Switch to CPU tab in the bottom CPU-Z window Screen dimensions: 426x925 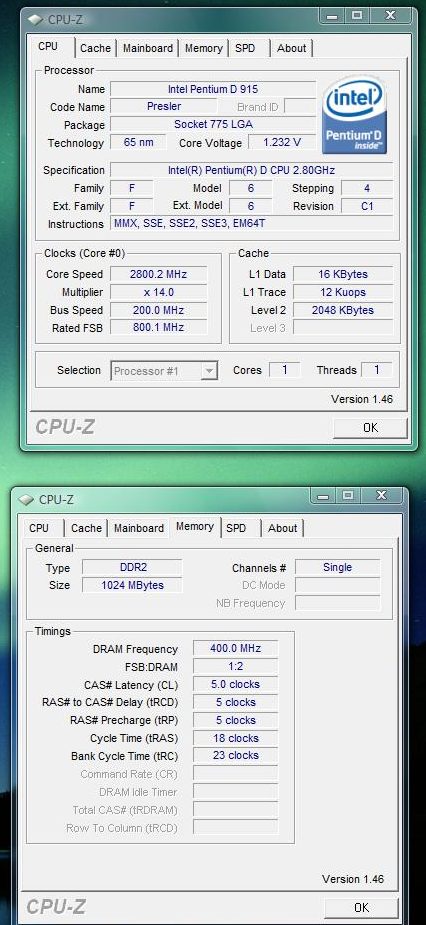(39, 528)
